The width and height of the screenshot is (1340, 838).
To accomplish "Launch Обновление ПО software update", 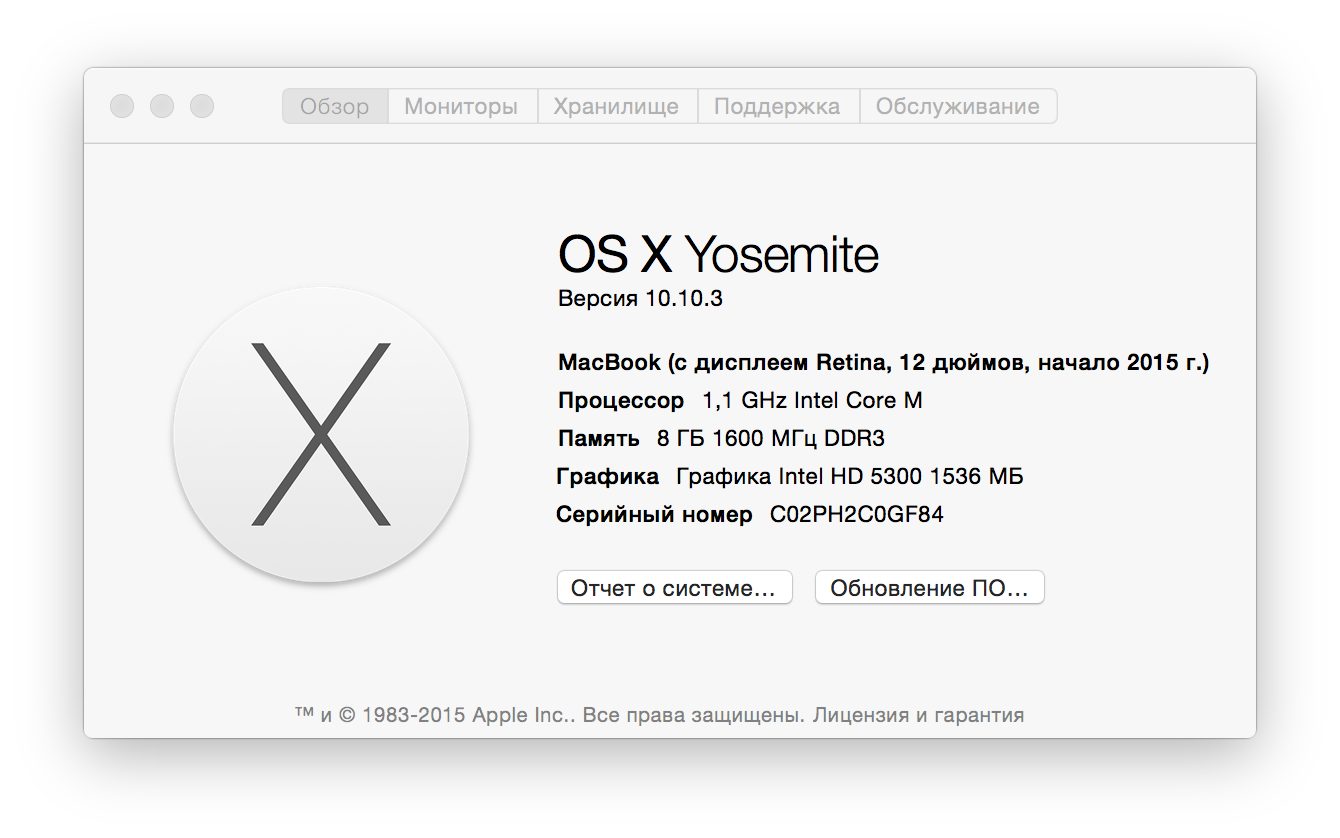I will pyautogui.click(x=929, y=588).
